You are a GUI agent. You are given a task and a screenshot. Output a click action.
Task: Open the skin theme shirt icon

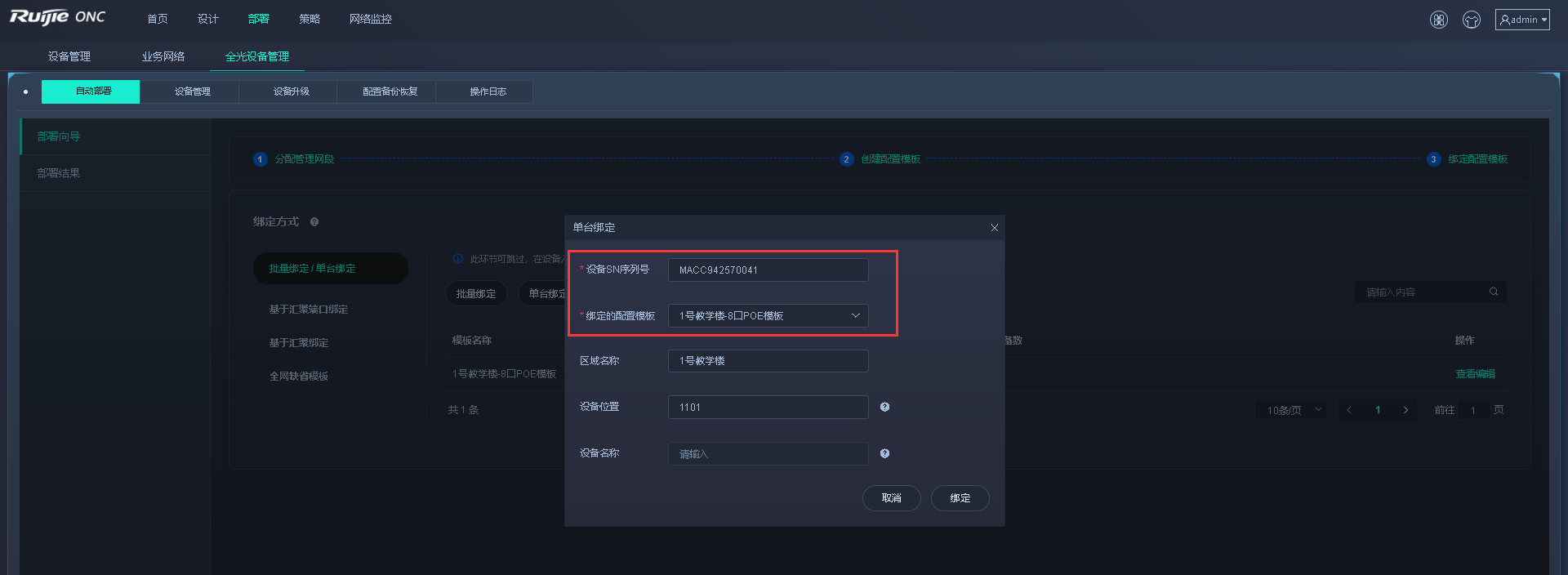(1472, 20)
